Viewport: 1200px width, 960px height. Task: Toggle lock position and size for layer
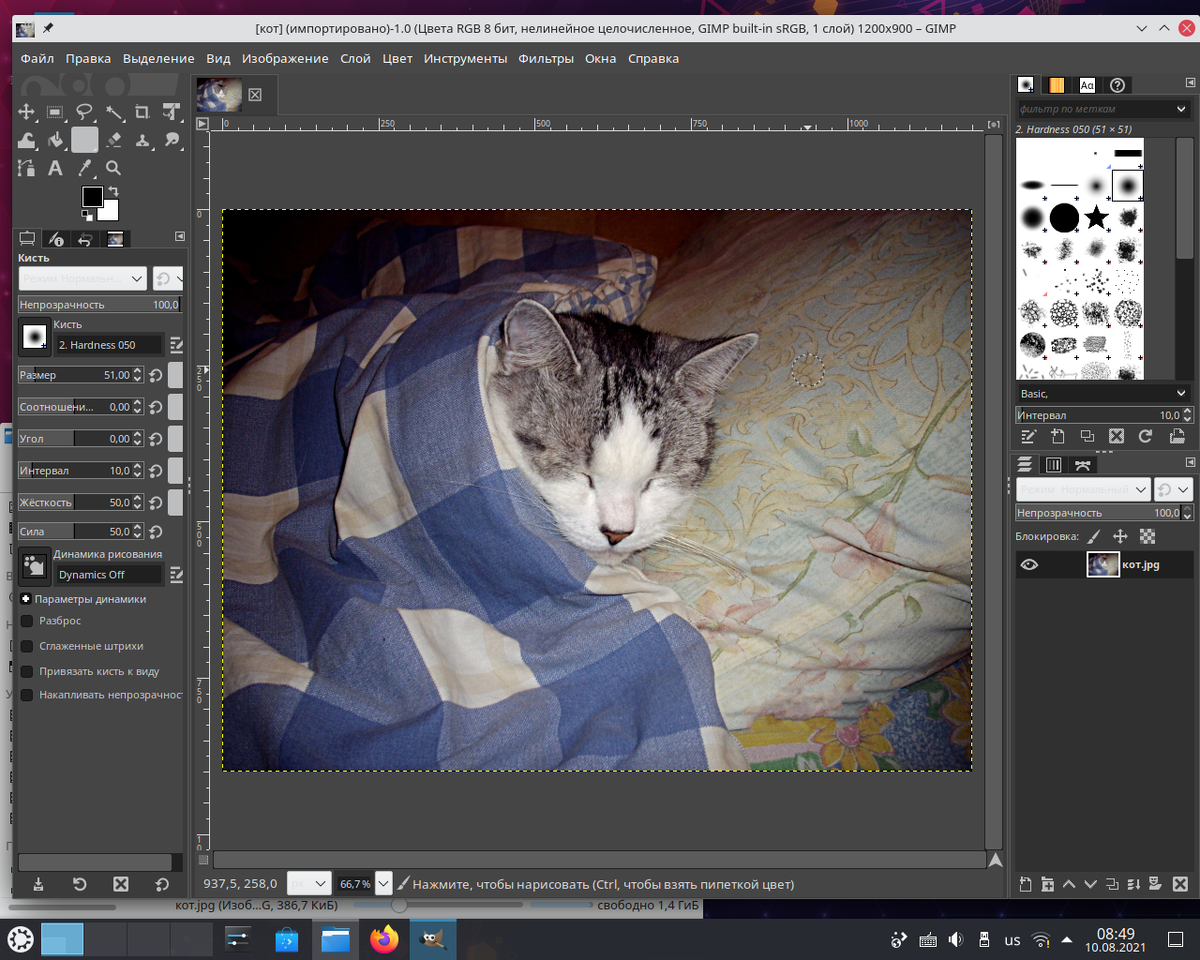coord(1120,537)
